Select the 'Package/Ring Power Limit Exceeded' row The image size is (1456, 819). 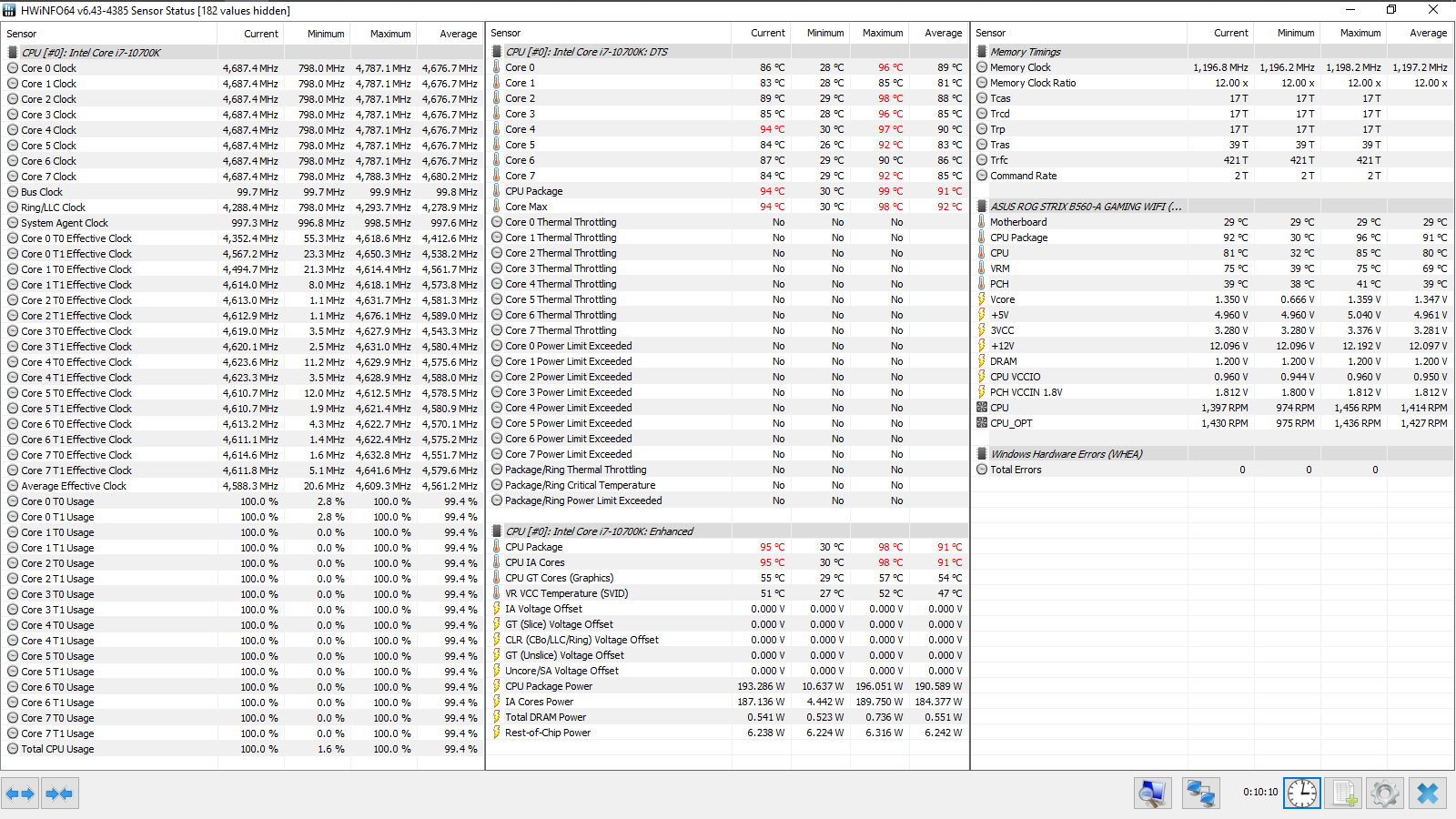pos(728,500)
